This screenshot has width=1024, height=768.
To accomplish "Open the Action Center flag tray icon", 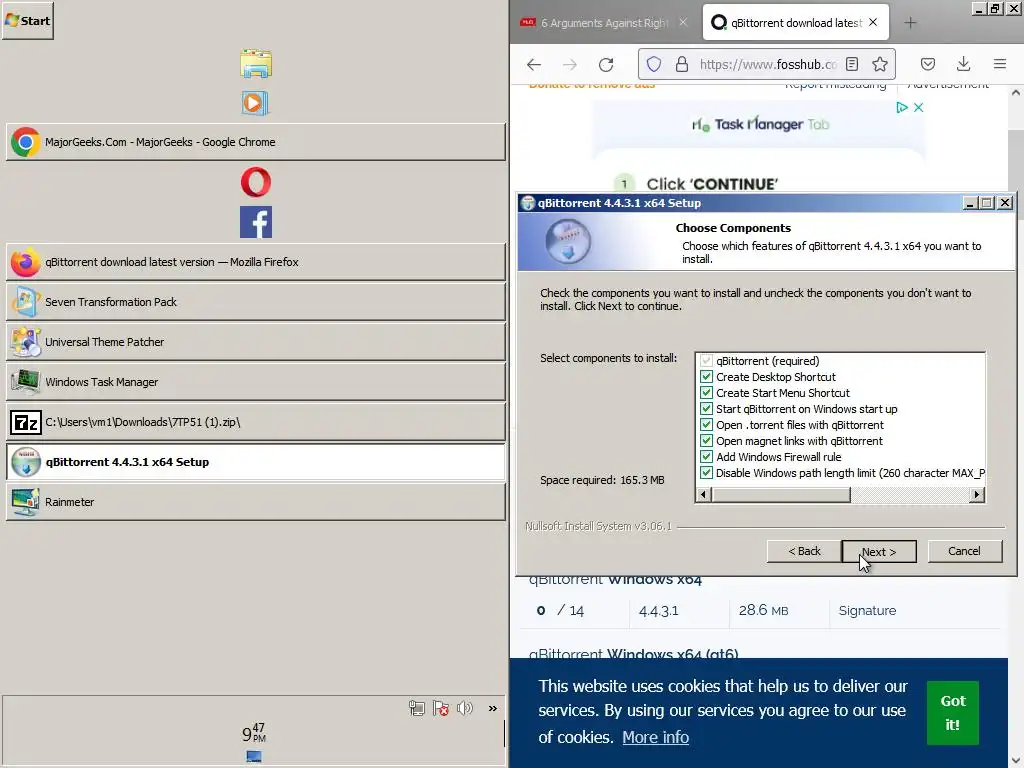I will [441, 708].
